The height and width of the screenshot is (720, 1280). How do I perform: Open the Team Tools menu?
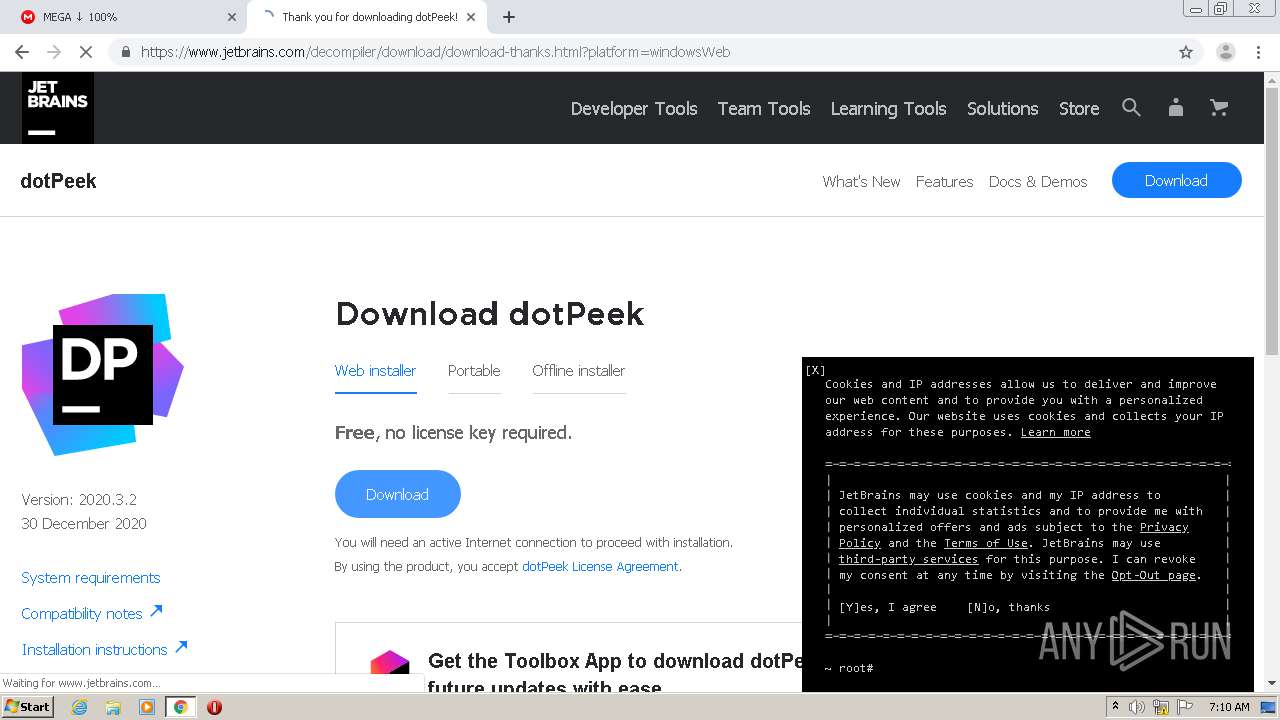tap(764, 108)
